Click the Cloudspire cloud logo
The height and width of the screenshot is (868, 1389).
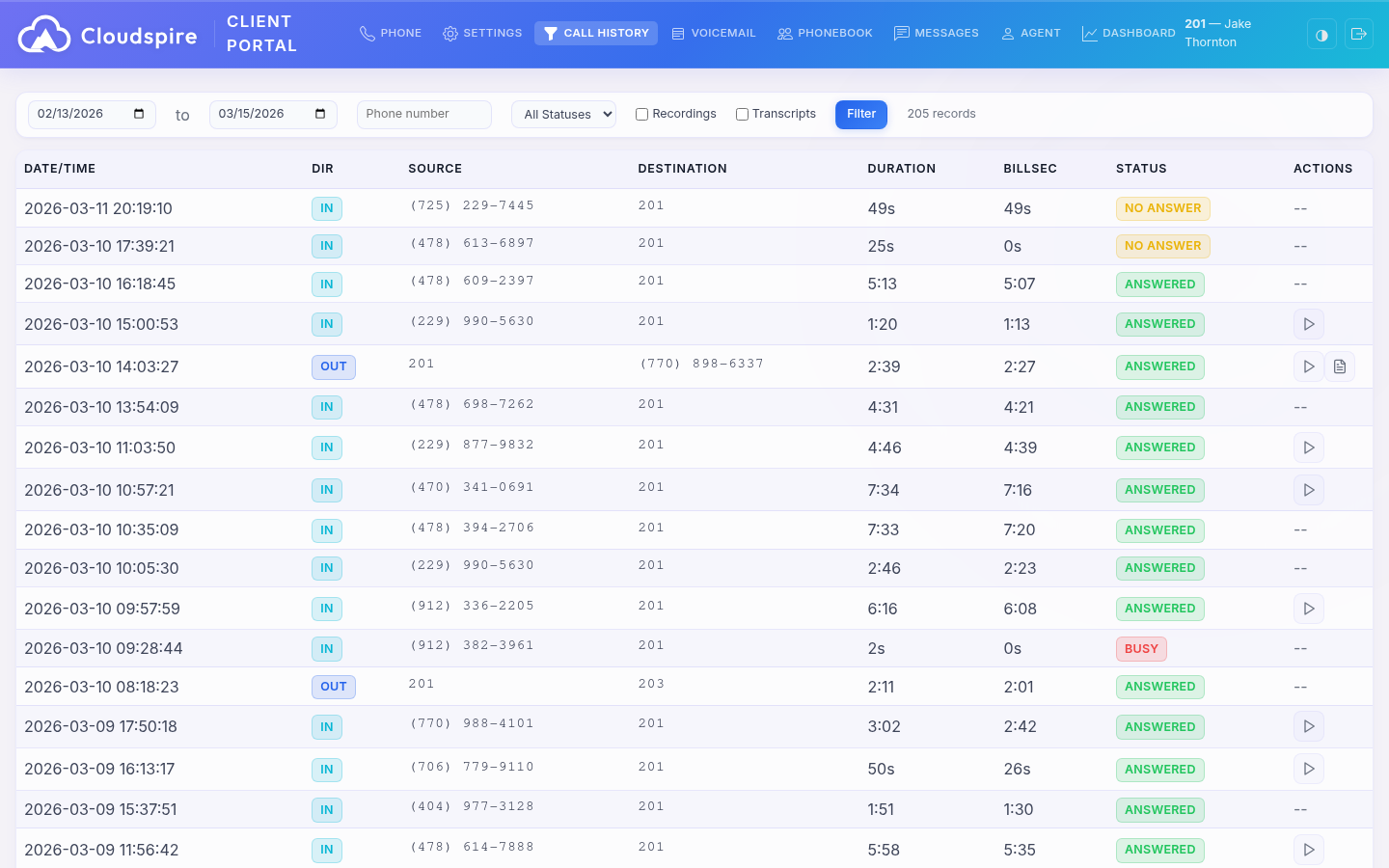(x=43, y=34)
